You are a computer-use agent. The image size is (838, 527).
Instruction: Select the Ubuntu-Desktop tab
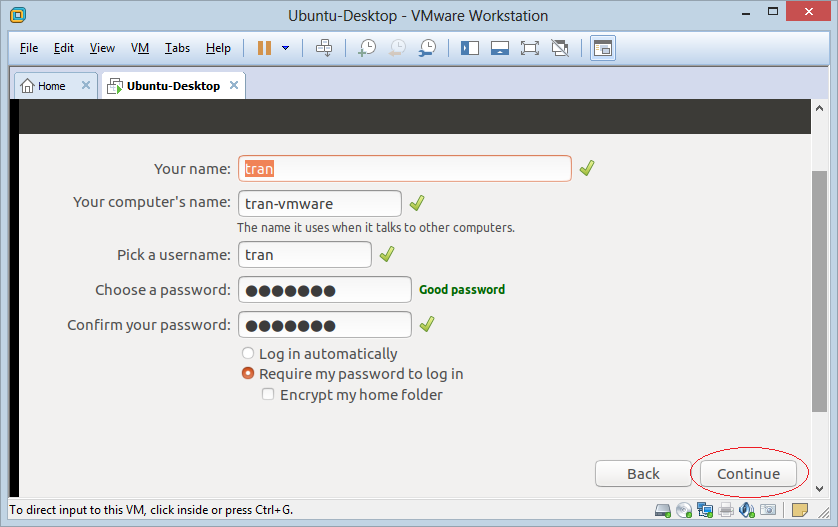tap(173, 86)
